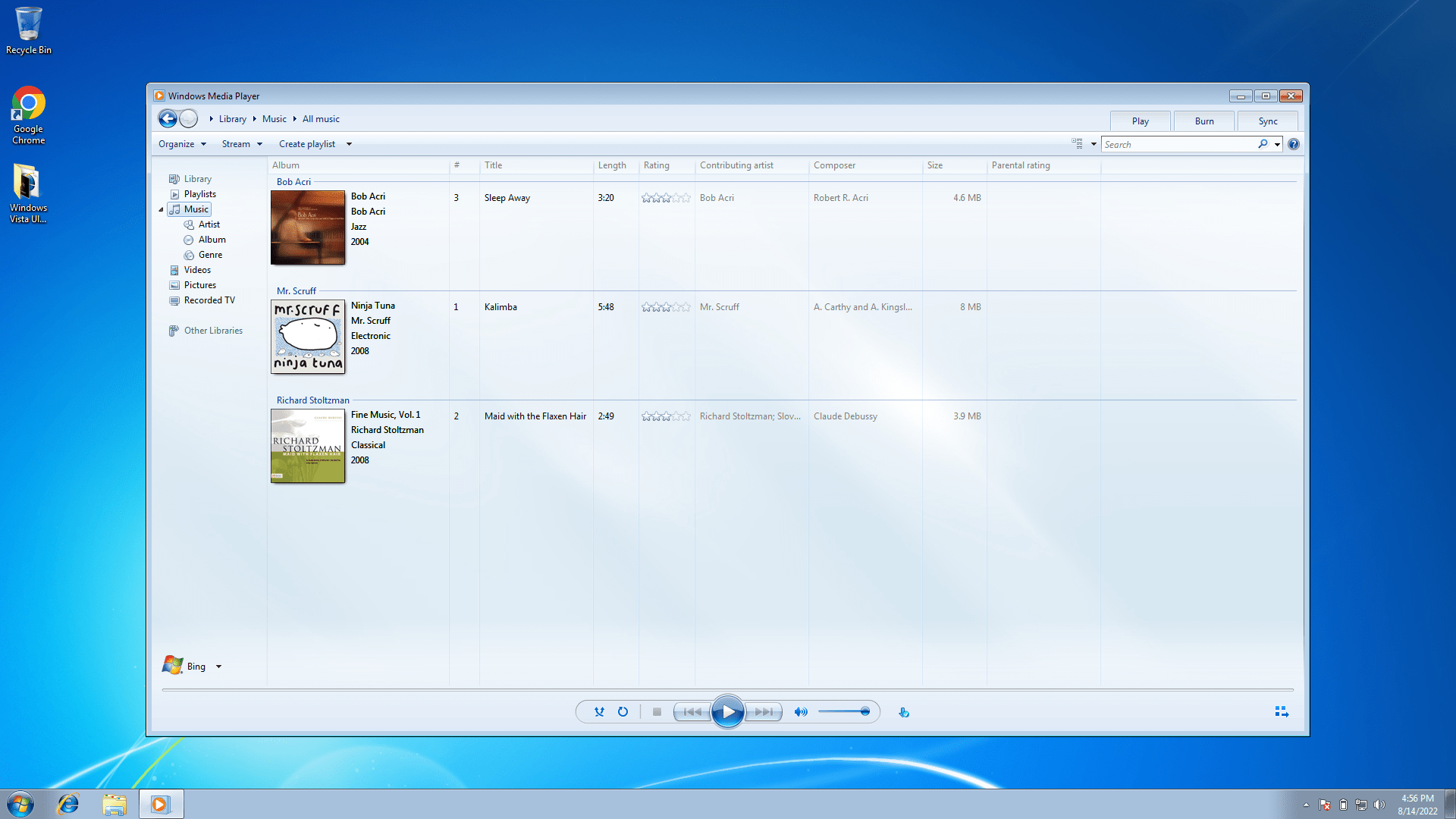Switch to Now Playing view
The image size is (1456, 819).
pos(1281,711)
